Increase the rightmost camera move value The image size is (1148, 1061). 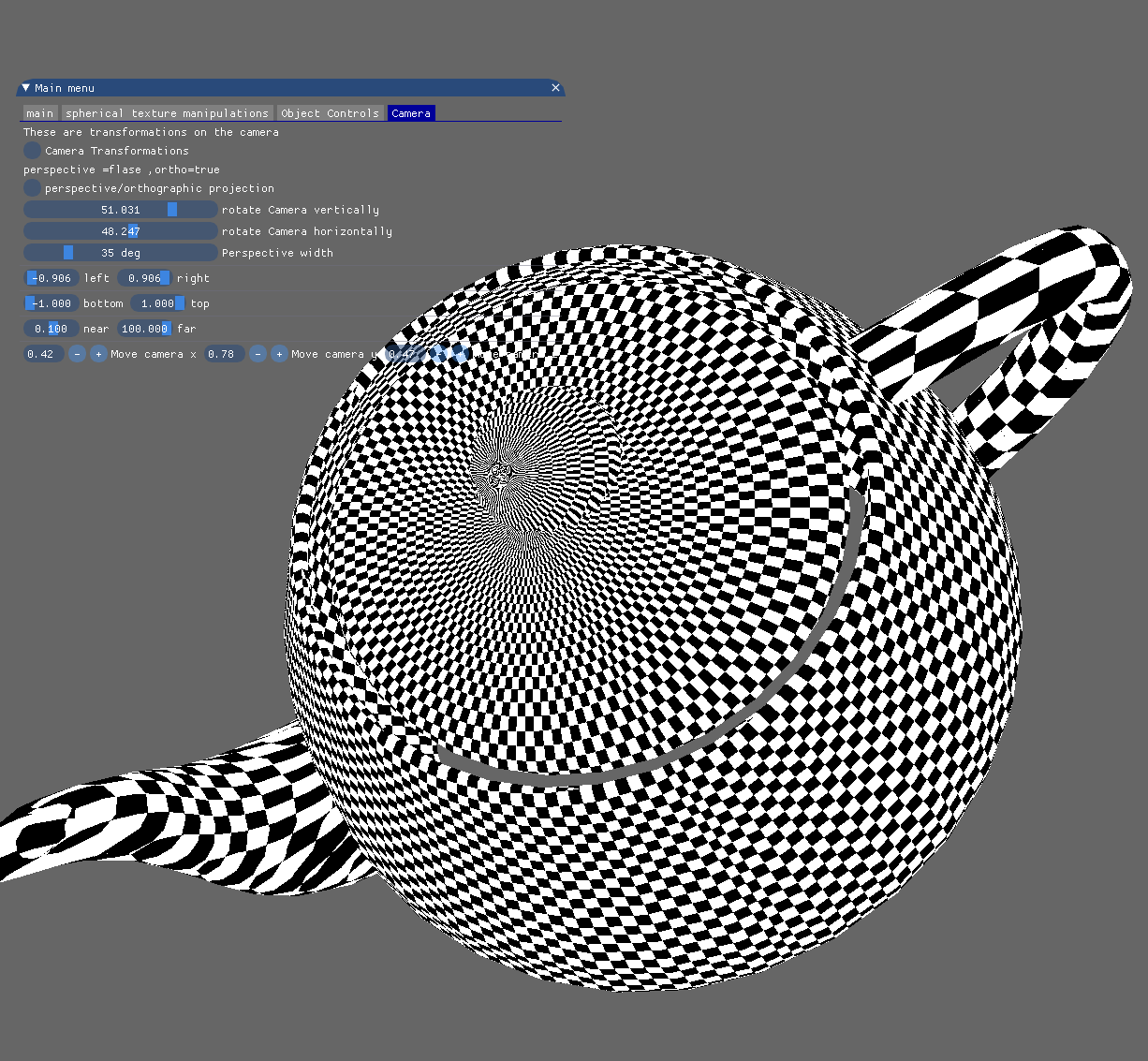point(459,354)
